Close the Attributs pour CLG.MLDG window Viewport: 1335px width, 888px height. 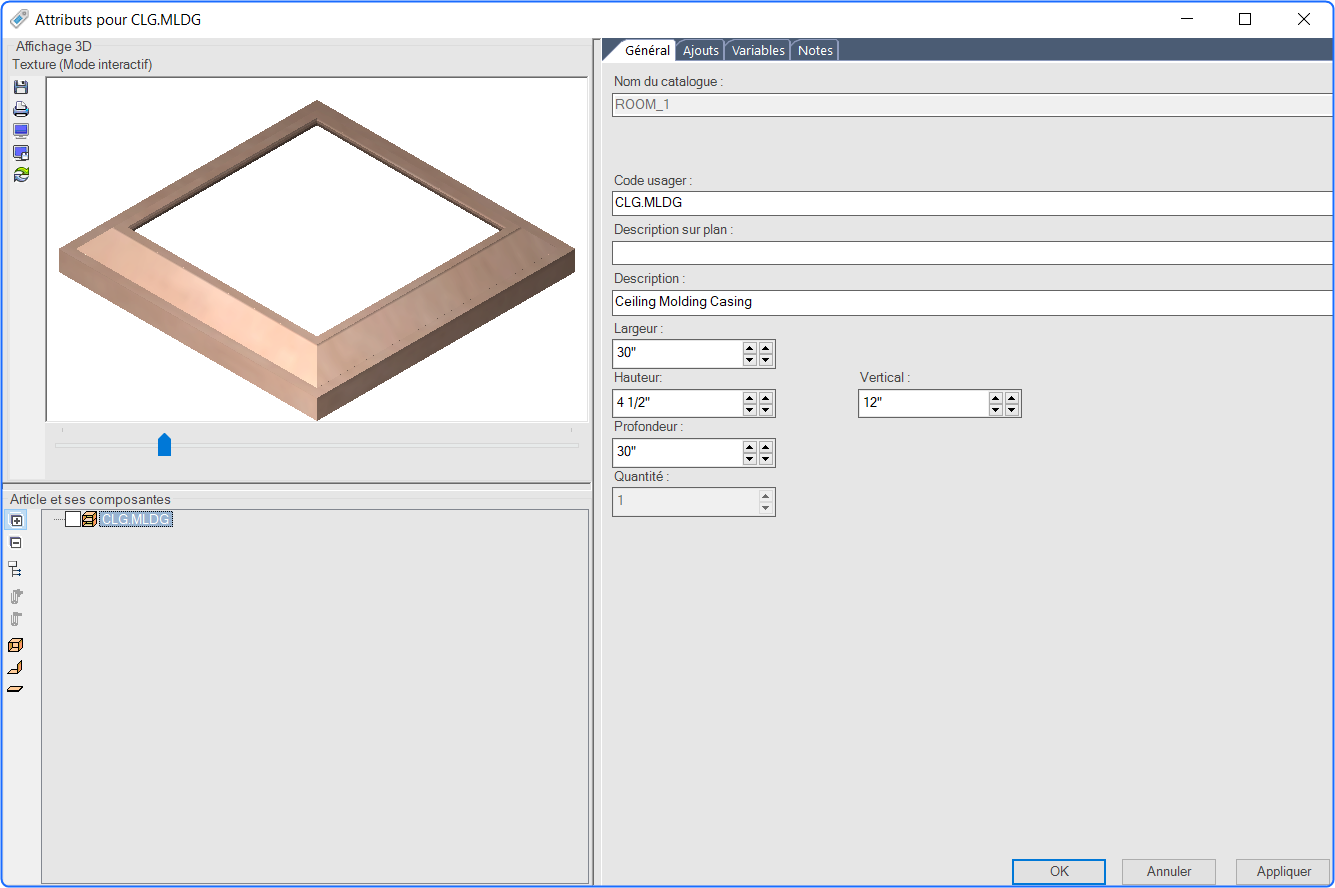[x=1304, y=19]
